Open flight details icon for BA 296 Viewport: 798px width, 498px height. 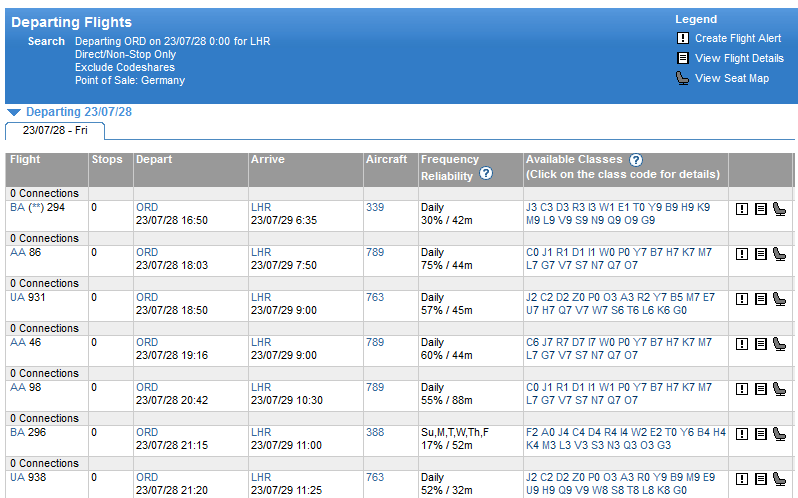[760, 434]
